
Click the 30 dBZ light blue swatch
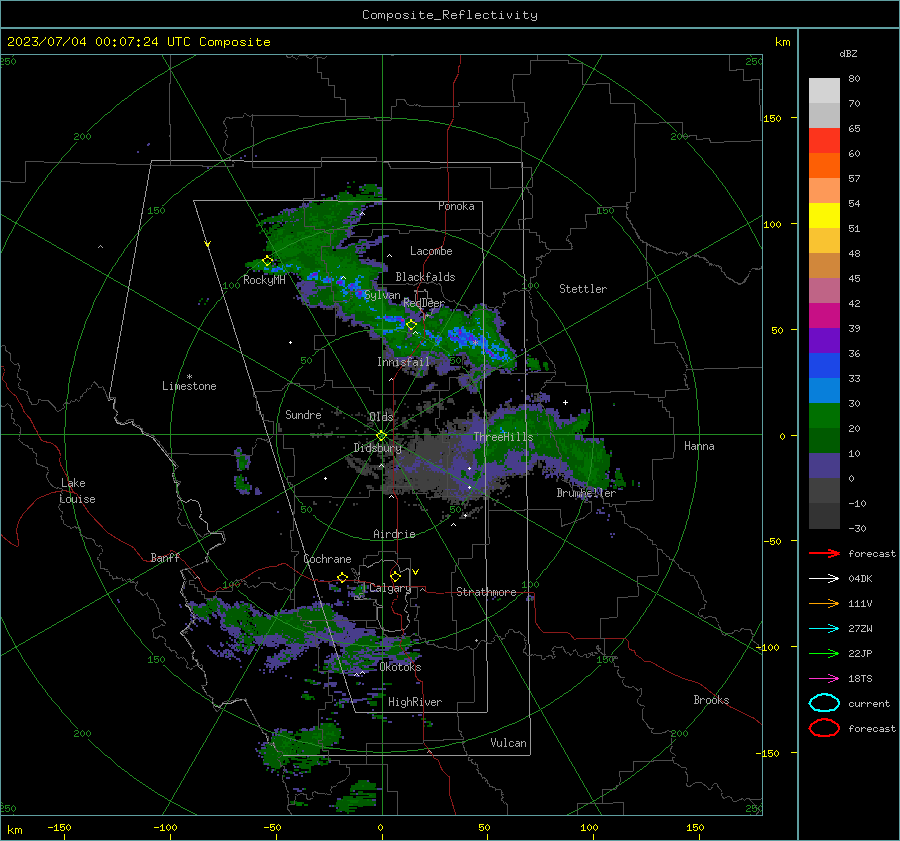click(824, 390)
